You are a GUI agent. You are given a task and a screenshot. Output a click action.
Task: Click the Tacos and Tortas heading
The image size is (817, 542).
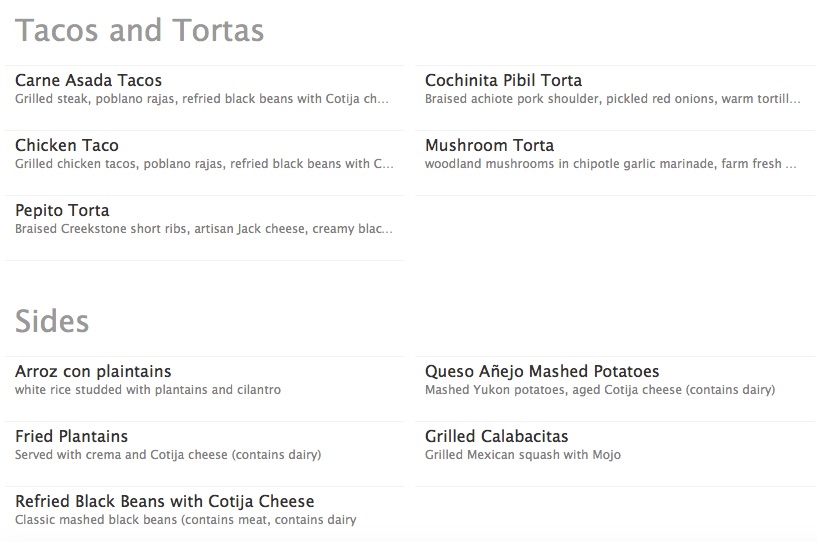[x=139, y=31]
